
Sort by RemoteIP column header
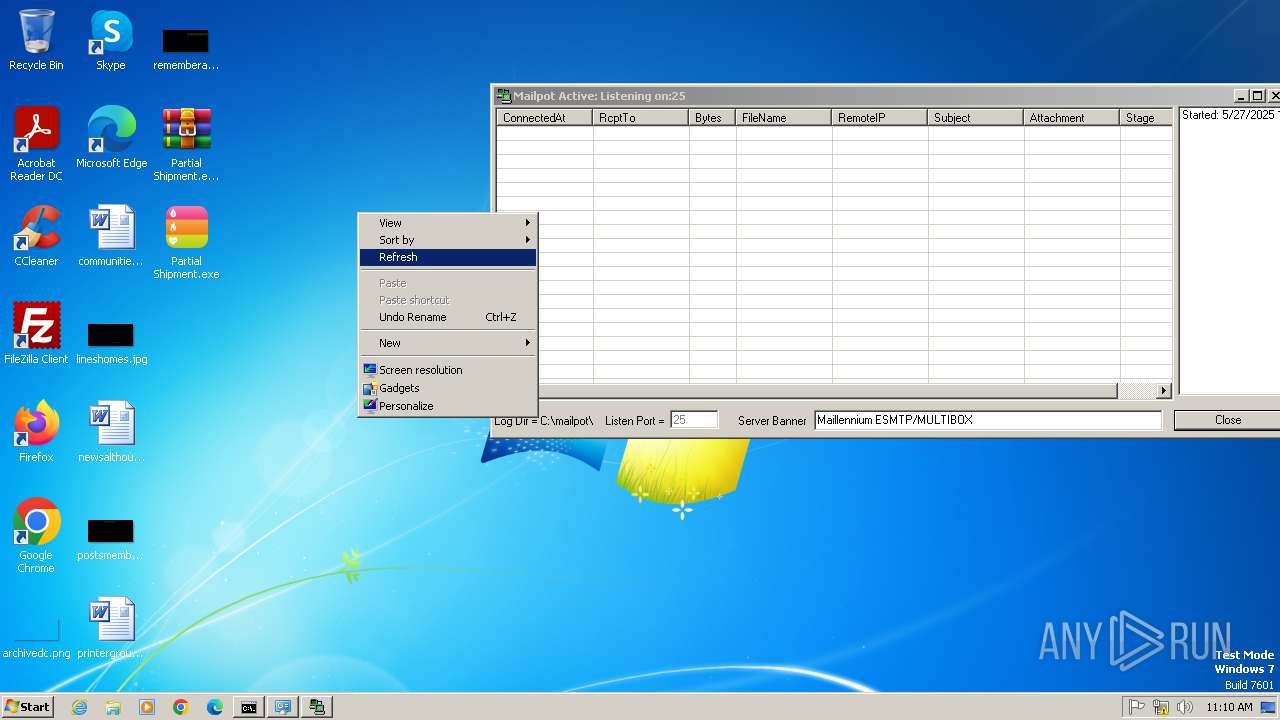(x=880, y=118)
